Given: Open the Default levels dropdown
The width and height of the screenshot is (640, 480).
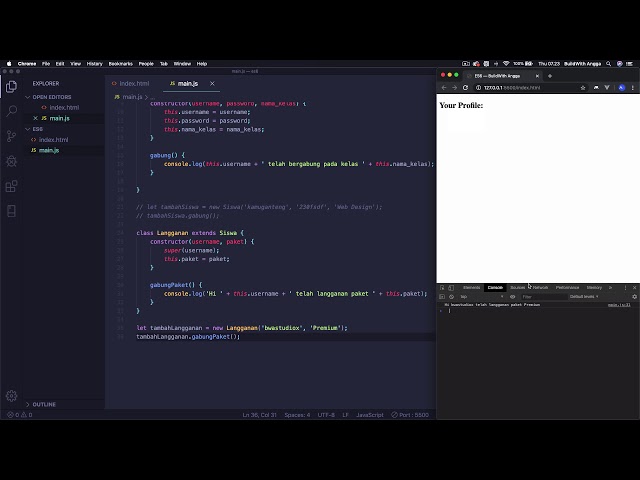Looking at the screenshot, I should coord(584,297).
